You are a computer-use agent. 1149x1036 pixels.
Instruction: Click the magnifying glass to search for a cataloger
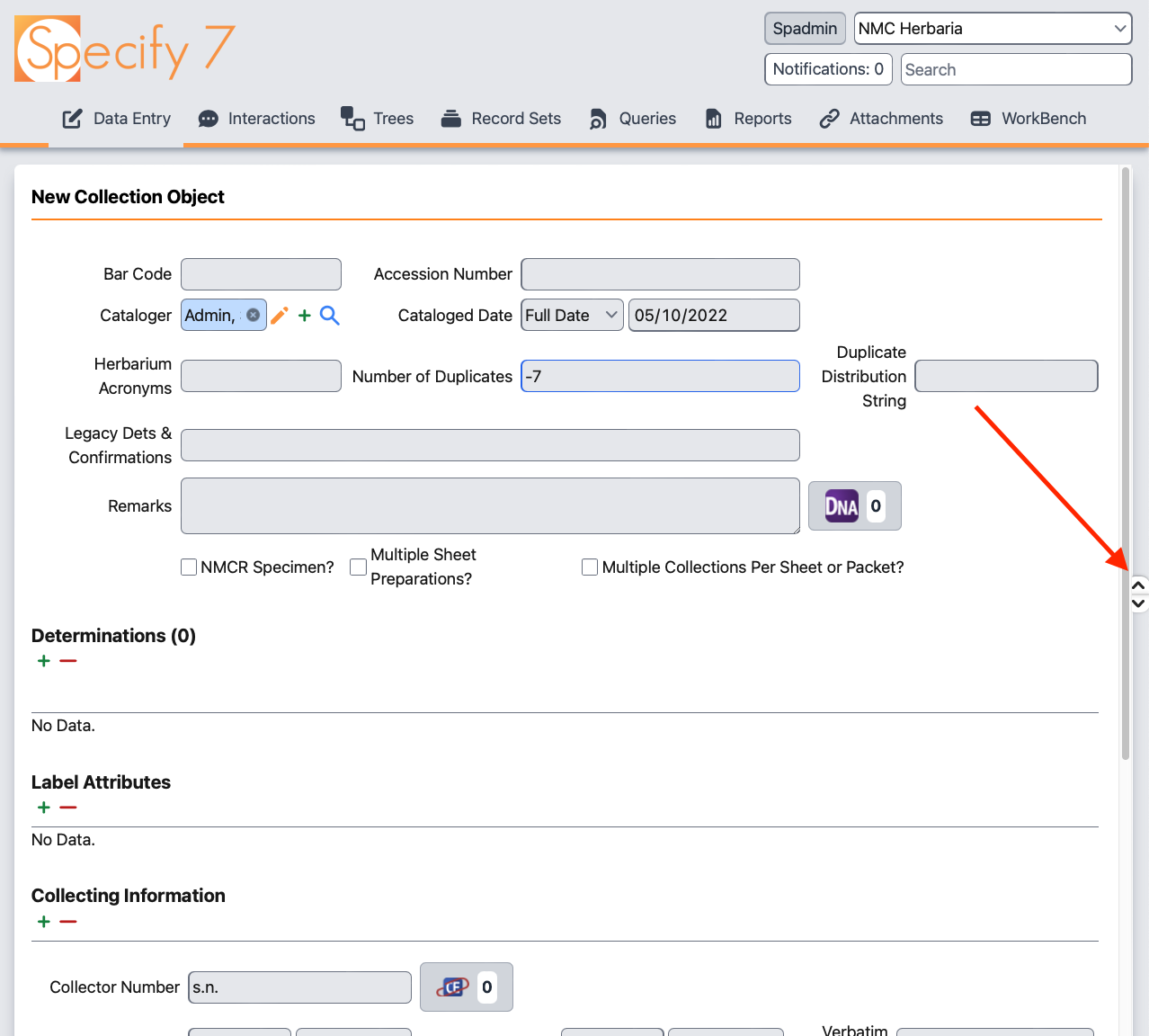tap(329, 315)
